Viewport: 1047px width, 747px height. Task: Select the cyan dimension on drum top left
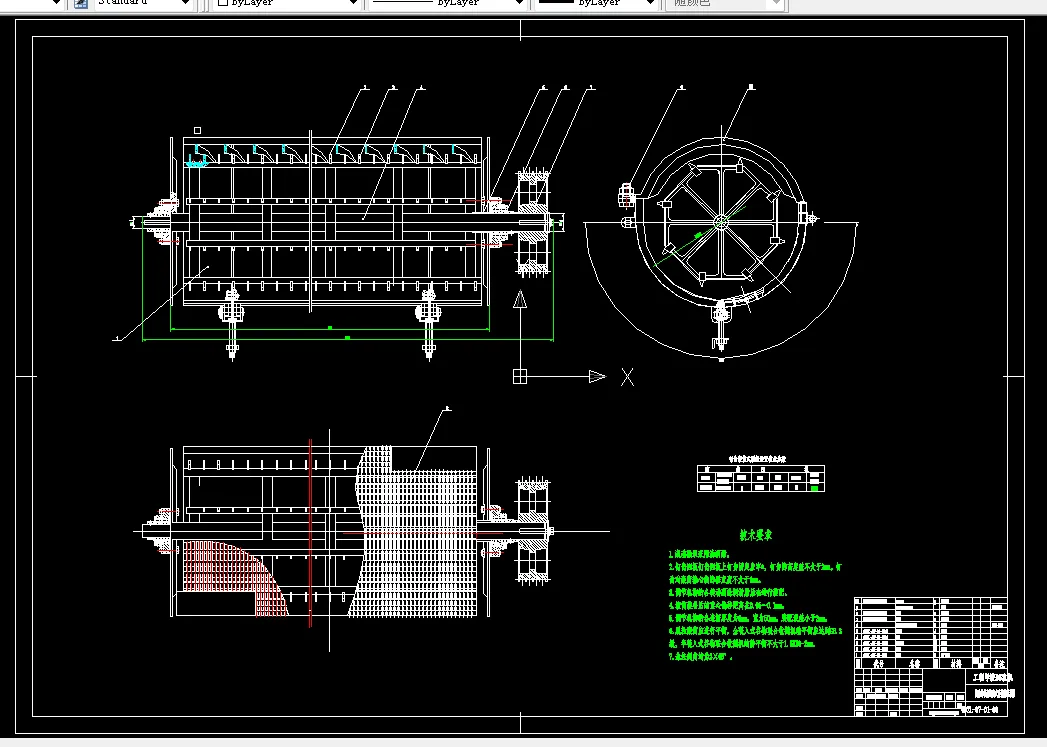point(196,164)
